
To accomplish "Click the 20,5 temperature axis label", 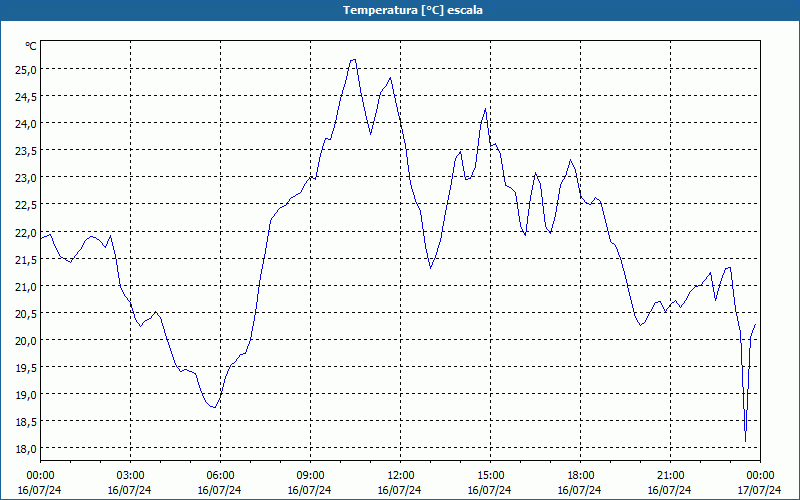I will point(26,313).
